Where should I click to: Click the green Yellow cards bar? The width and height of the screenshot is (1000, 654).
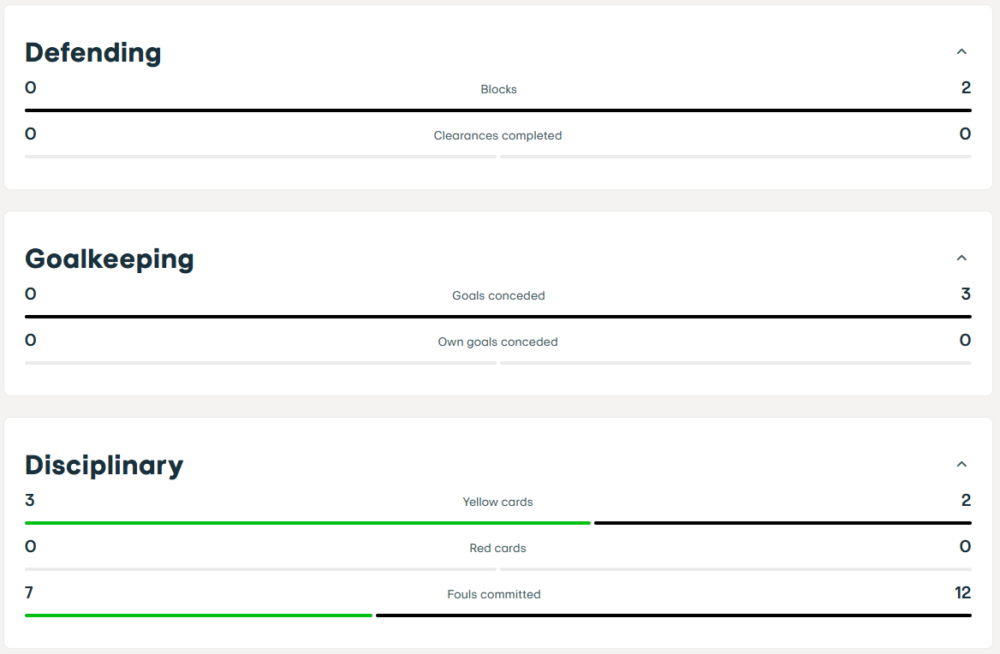tap(307, 523)
